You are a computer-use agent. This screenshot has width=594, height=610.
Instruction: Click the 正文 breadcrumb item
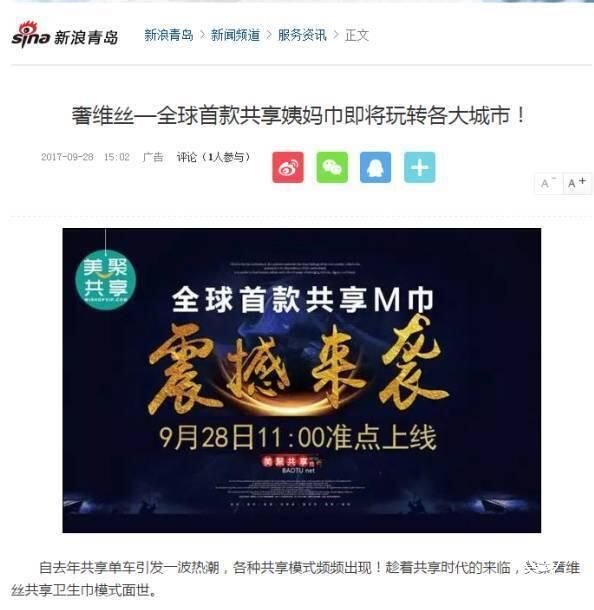tap(357, 35)
